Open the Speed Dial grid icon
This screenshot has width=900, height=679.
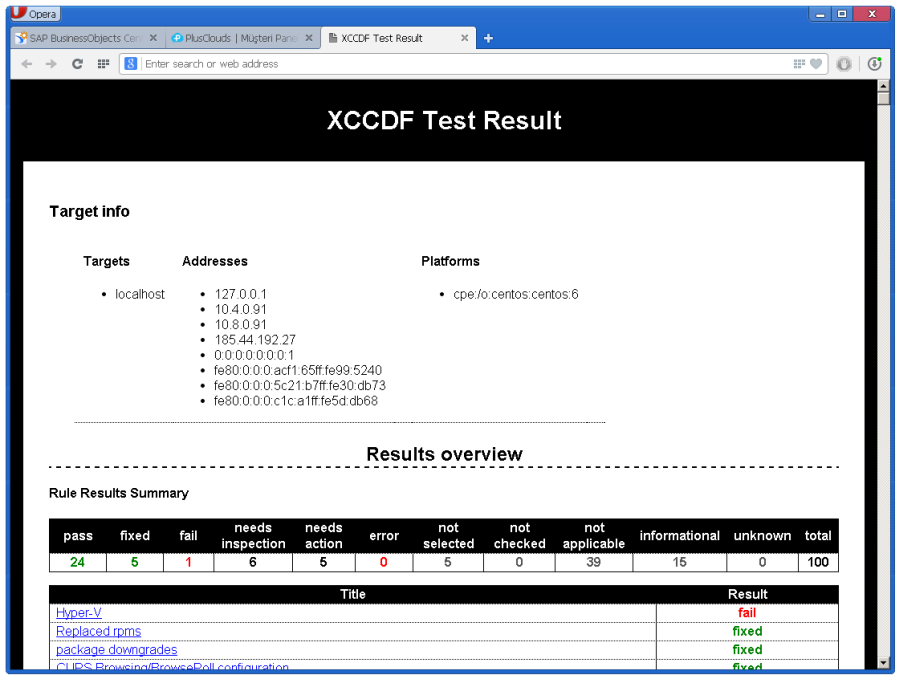pyautogui.click(x=103, y=64)
